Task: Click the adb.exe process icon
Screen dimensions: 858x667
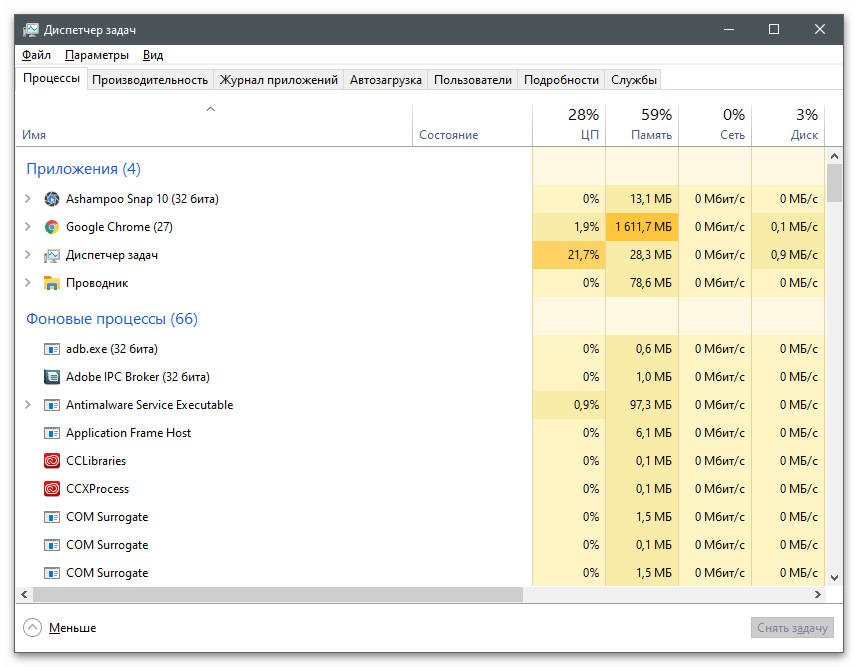Action: point(52,349)
